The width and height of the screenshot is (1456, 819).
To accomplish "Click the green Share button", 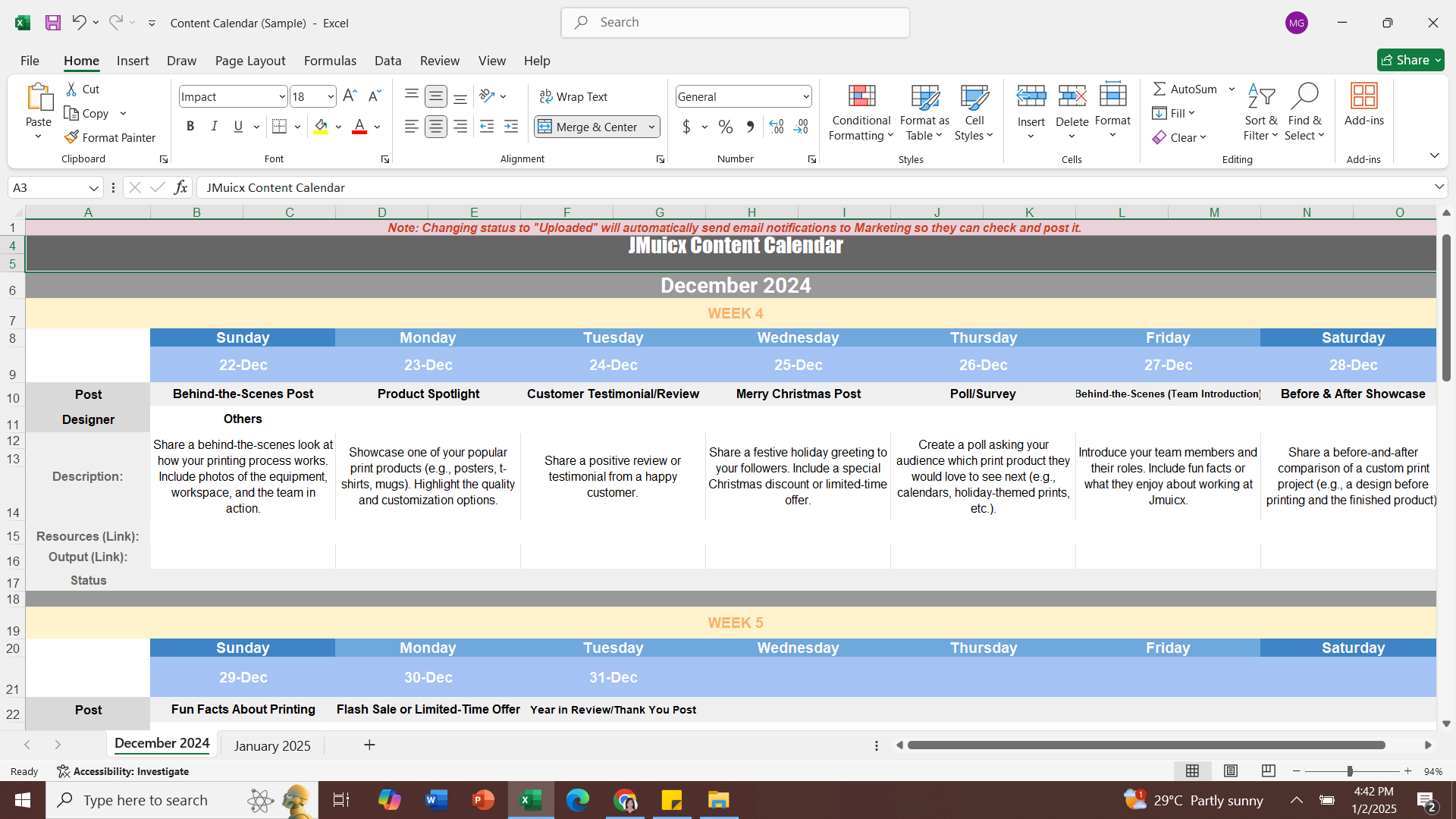I will (1410, 60).
